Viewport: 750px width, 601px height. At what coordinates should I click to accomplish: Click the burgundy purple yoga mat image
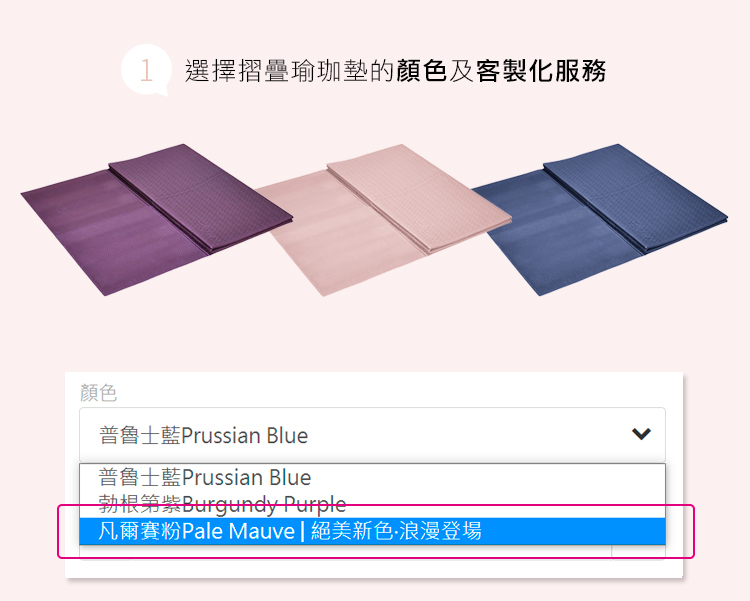(156, 219)
